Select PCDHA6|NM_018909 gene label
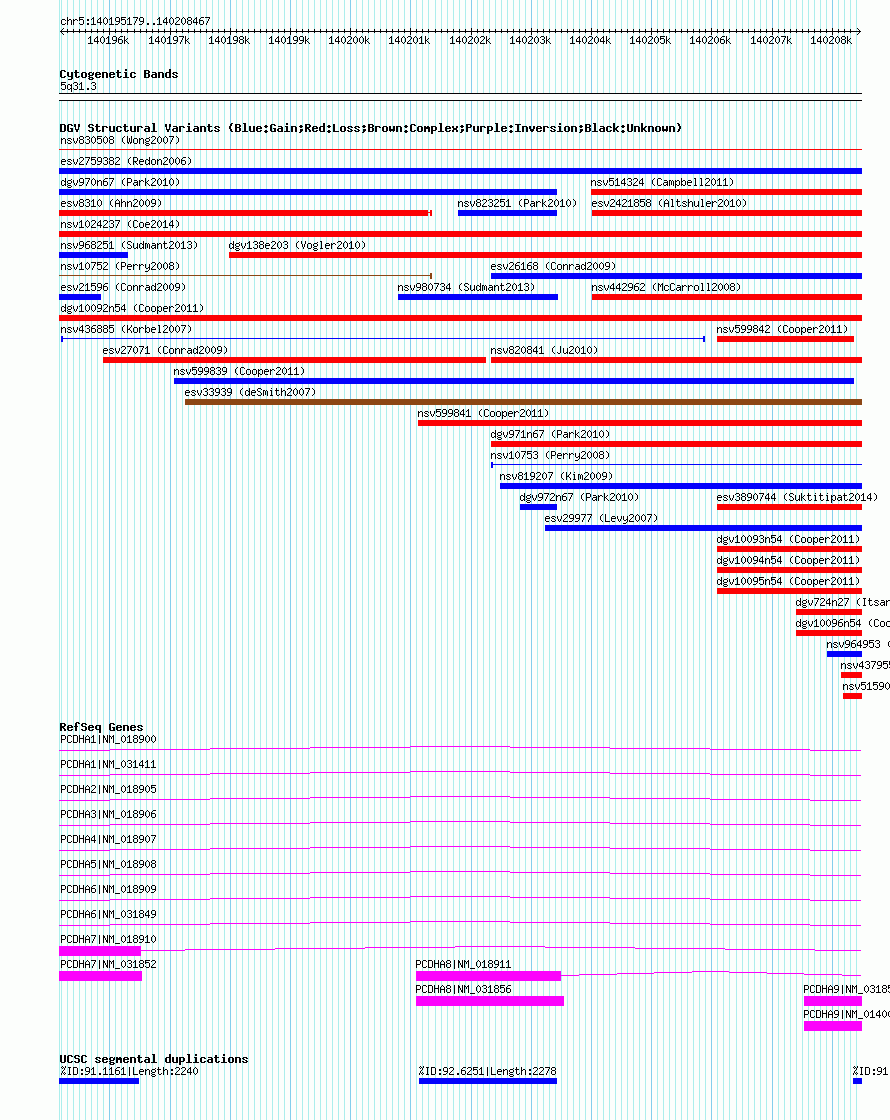This screenshot has width=890, height=1120. click(109, 889)
